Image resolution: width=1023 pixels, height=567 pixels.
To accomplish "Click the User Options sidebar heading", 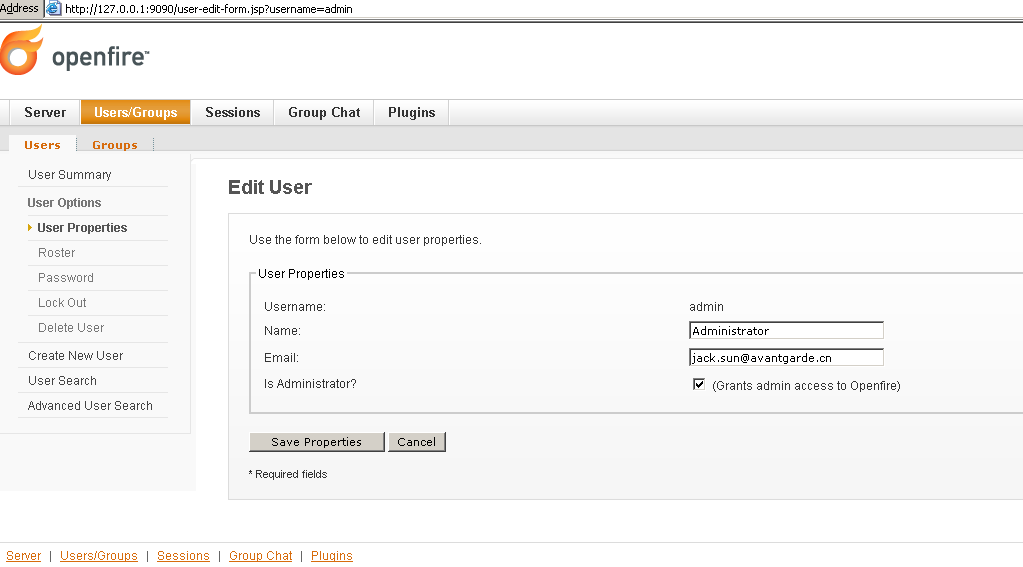I will pos(65,203).
